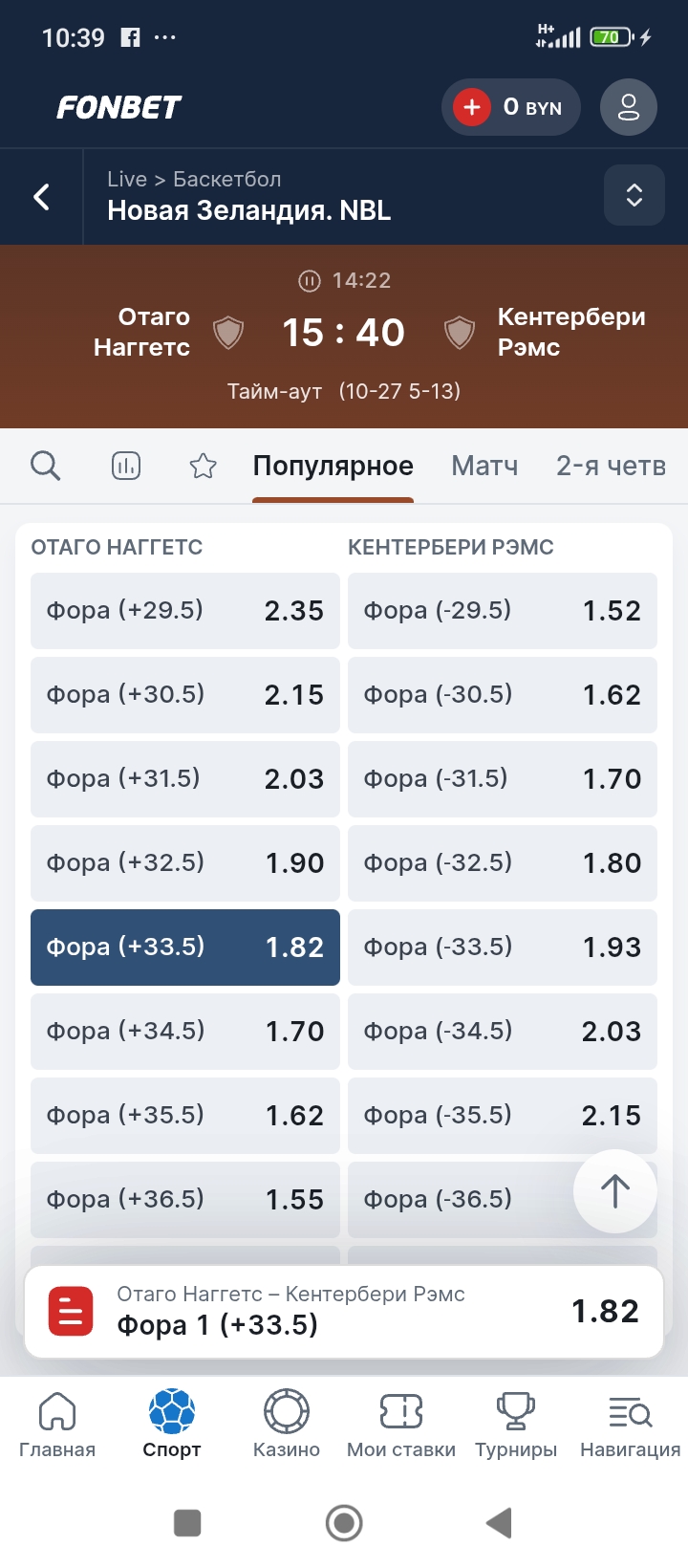The width and height of the screenshot is (688, 1568).
Task: Switch to the Матч tab
Action: click(x=484, y=466)
